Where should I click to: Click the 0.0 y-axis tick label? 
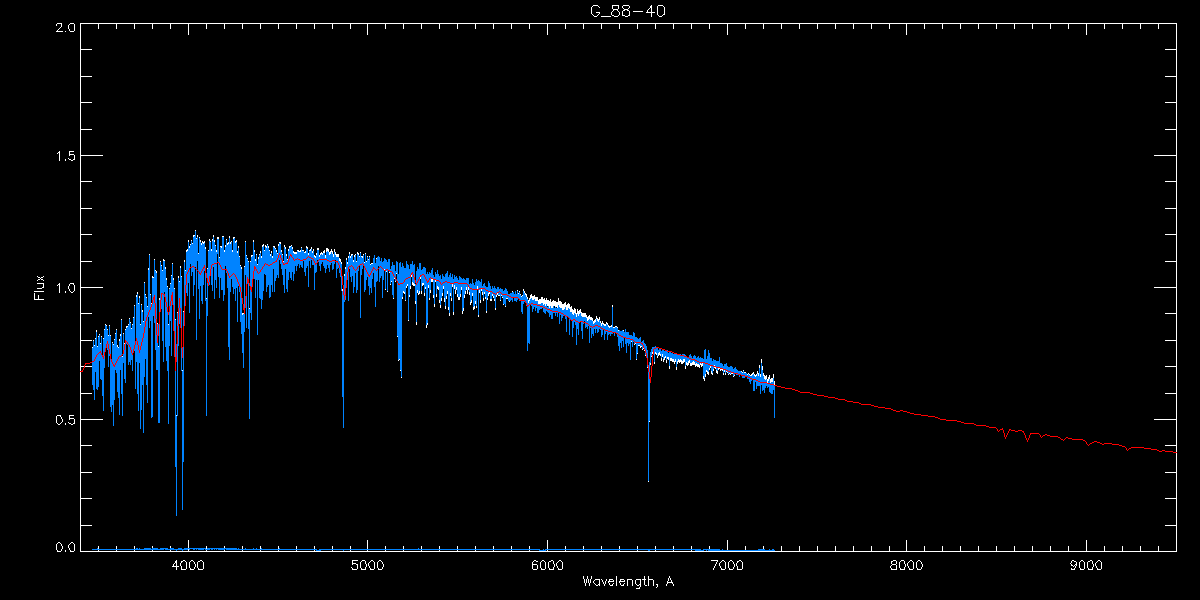66,548
